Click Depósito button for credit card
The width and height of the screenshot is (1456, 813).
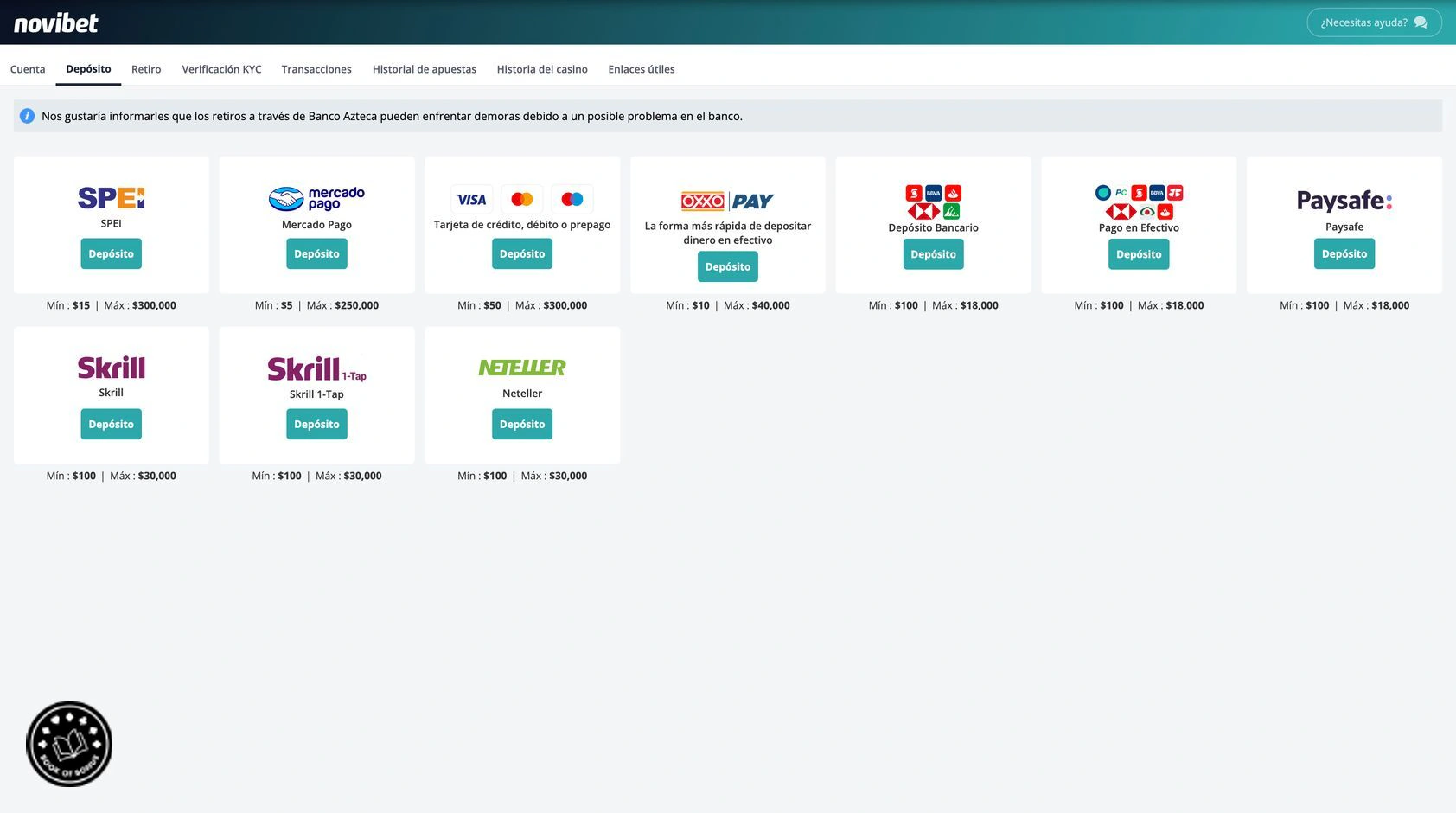click(522, 254)
